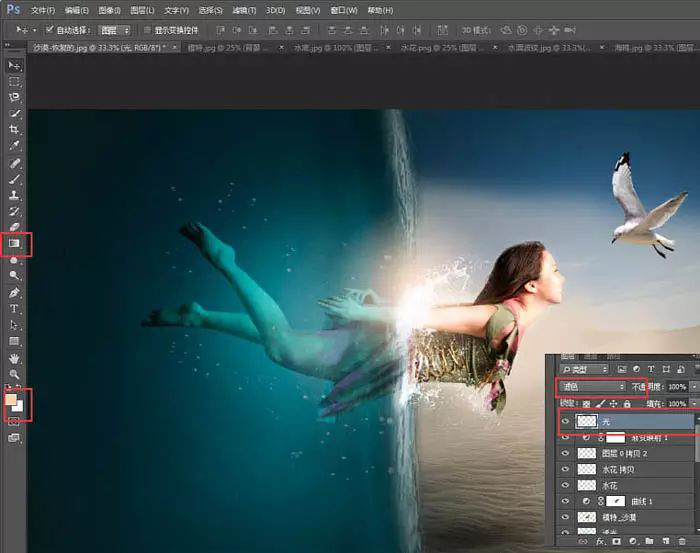
Task: Enable the 显示变换控件 checkbox
Action: pos(147,30)
